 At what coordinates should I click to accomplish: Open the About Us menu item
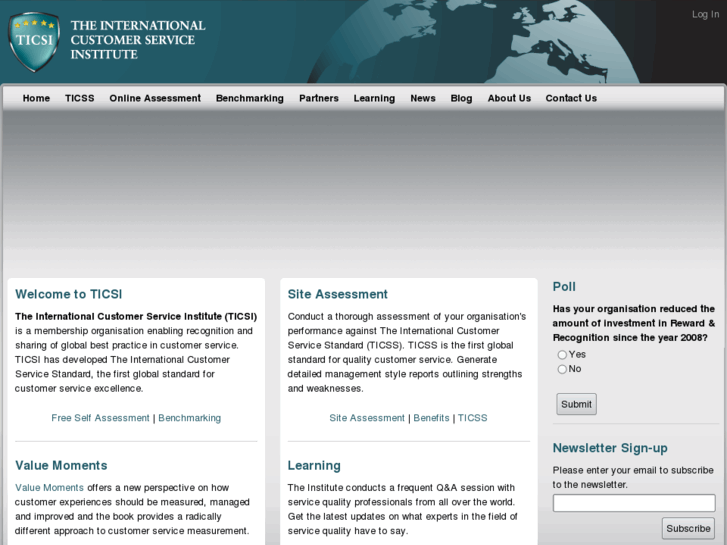509,98
